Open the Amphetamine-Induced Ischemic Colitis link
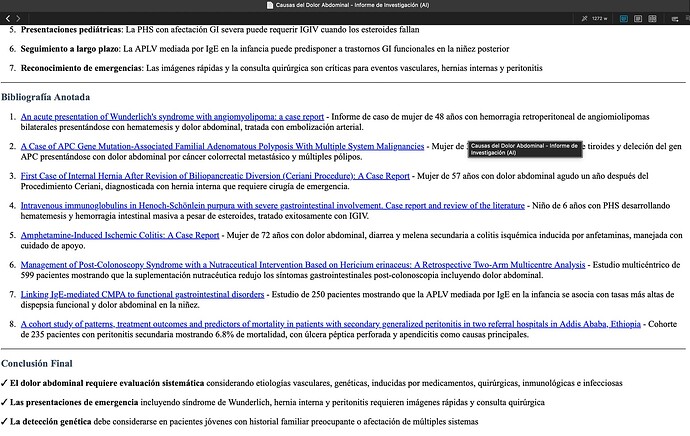 pyautogui.click(x=120, y=235)
